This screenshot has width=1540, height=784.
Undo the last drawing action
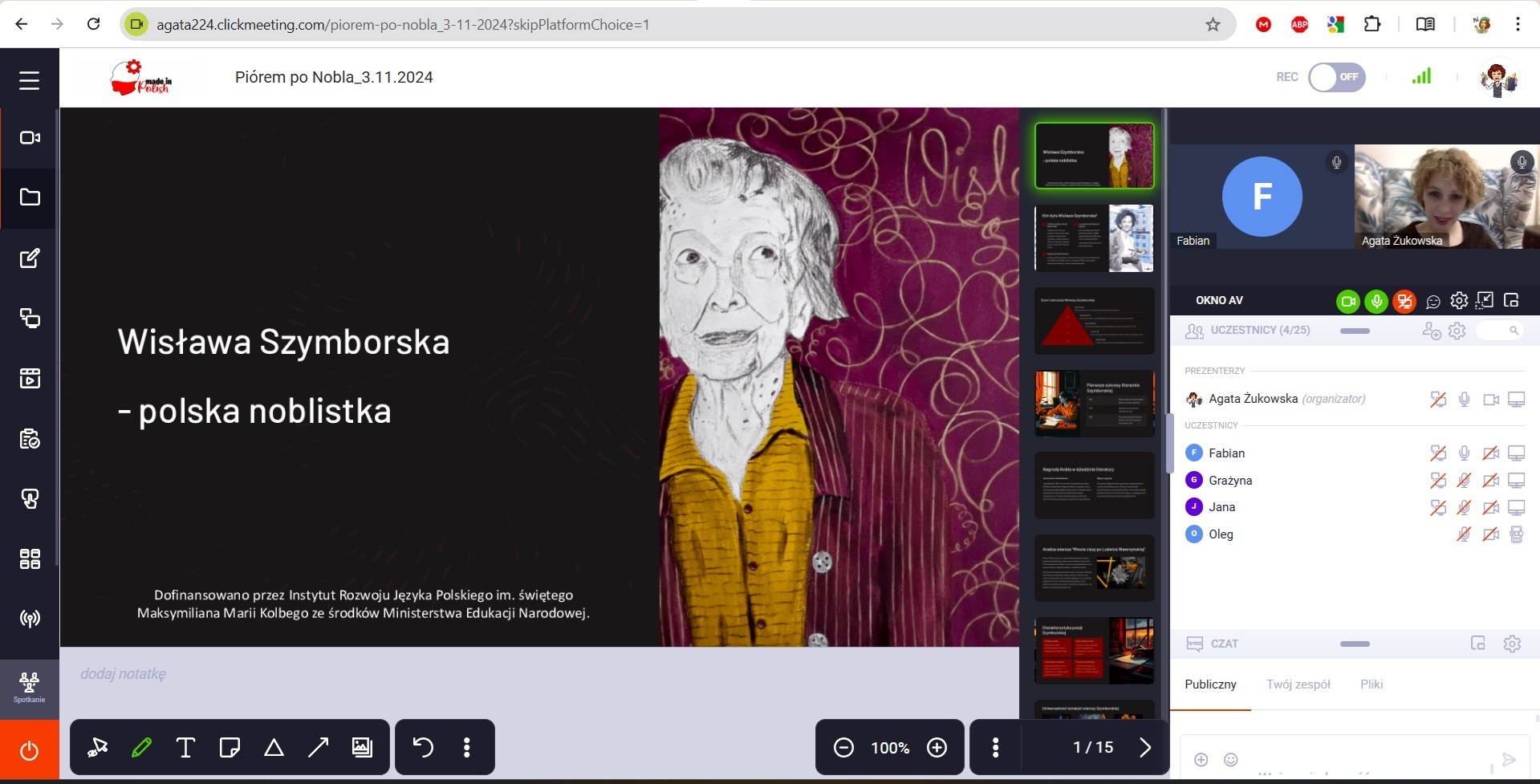tap(423, 748)
